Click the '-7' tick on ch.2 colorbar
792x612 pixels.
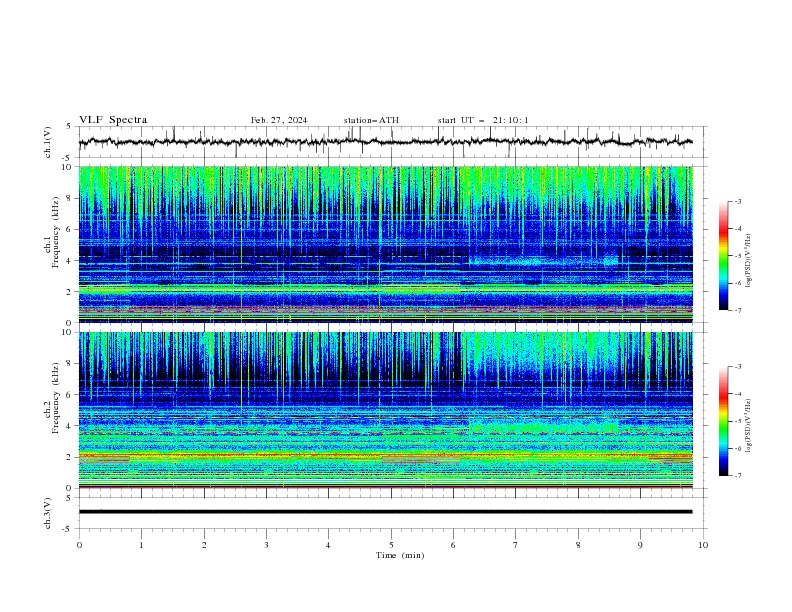pyautogui.click(x=737, y=475)
